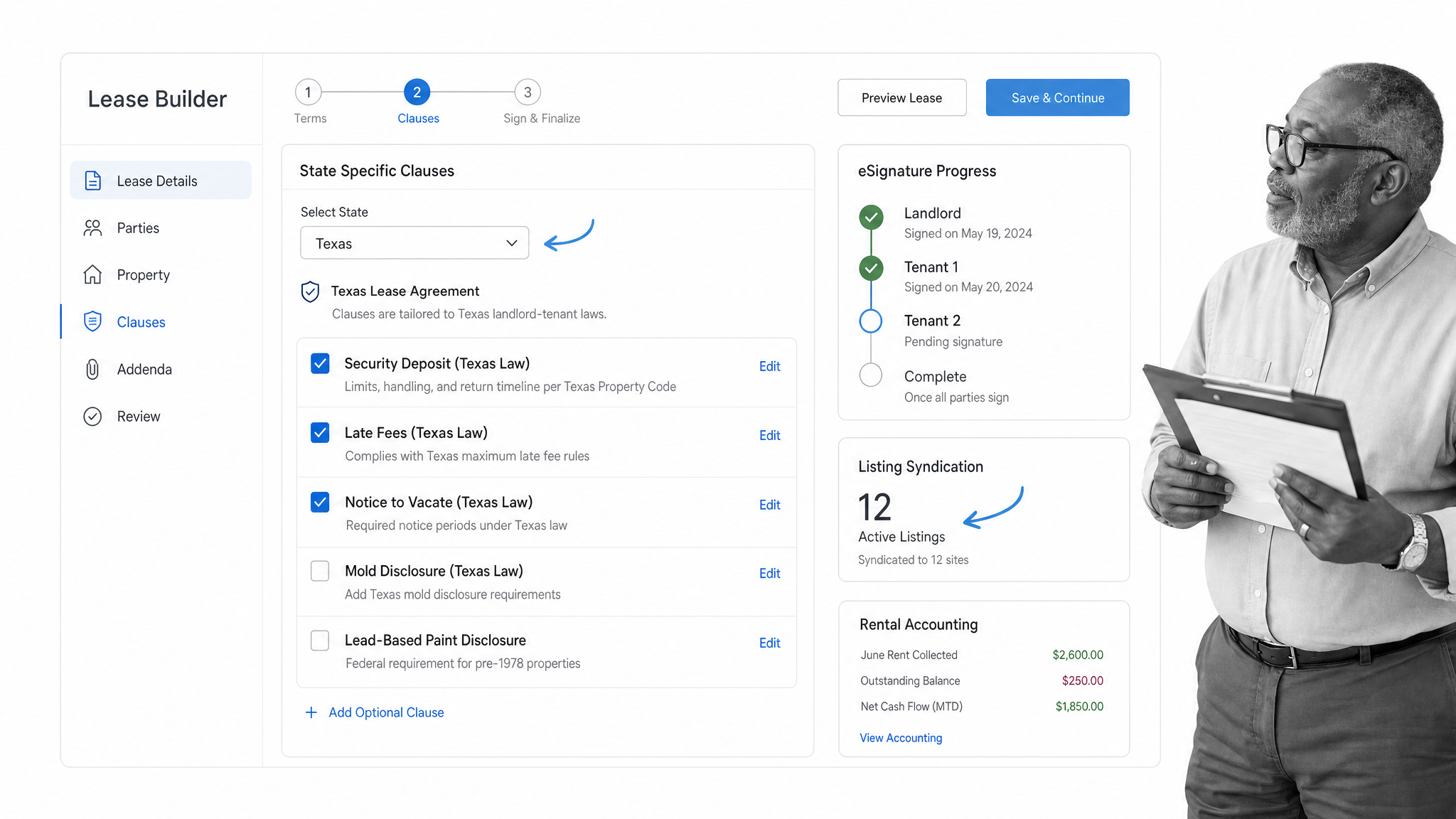Screen dimensions: 1456x819
Task: Click the Signed on May 20, 2024 text
Action: [968, 287]
